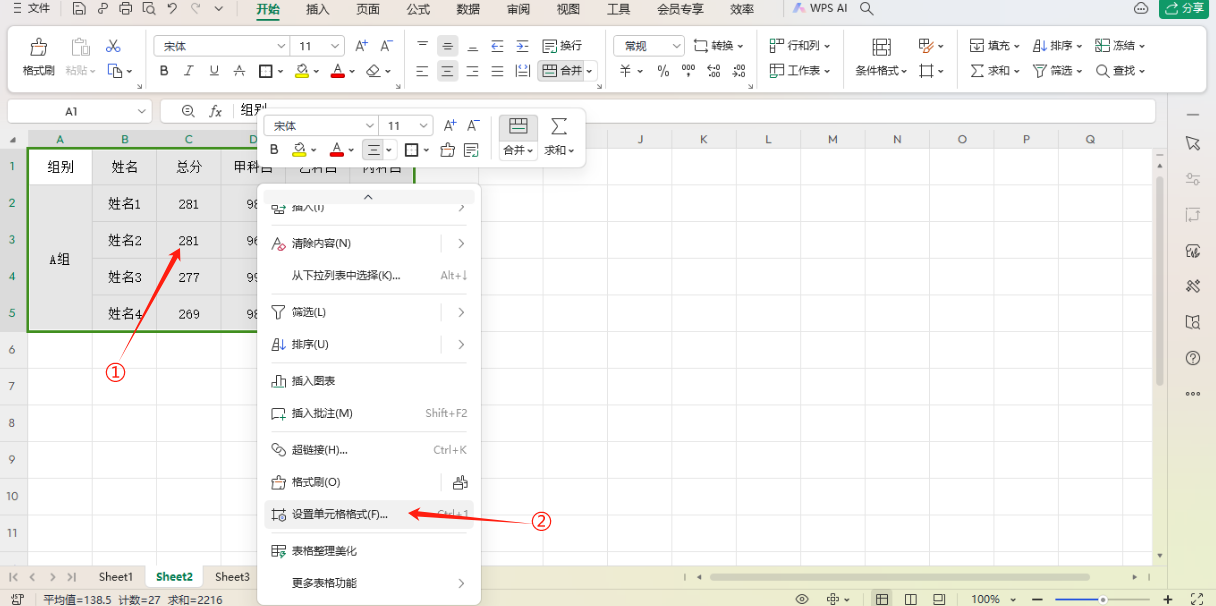Click the help question-mark sidebar icon
This screenshot has width=1216, height=606.
point(1192,357)
